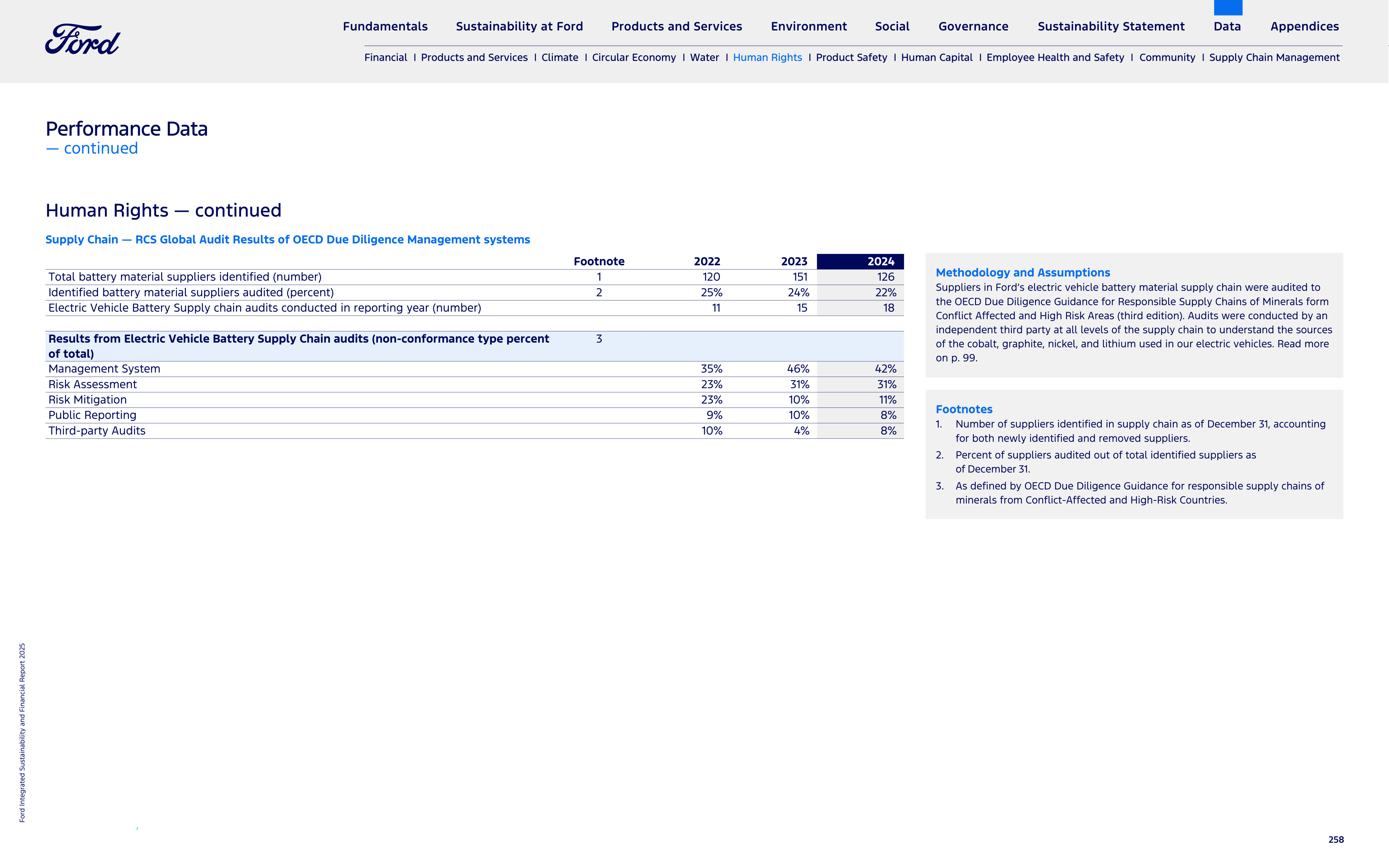The height and width of the screenshot is (868, 1389).
Task: Go to the Climate data link
Action: click(x=560, y=58)
